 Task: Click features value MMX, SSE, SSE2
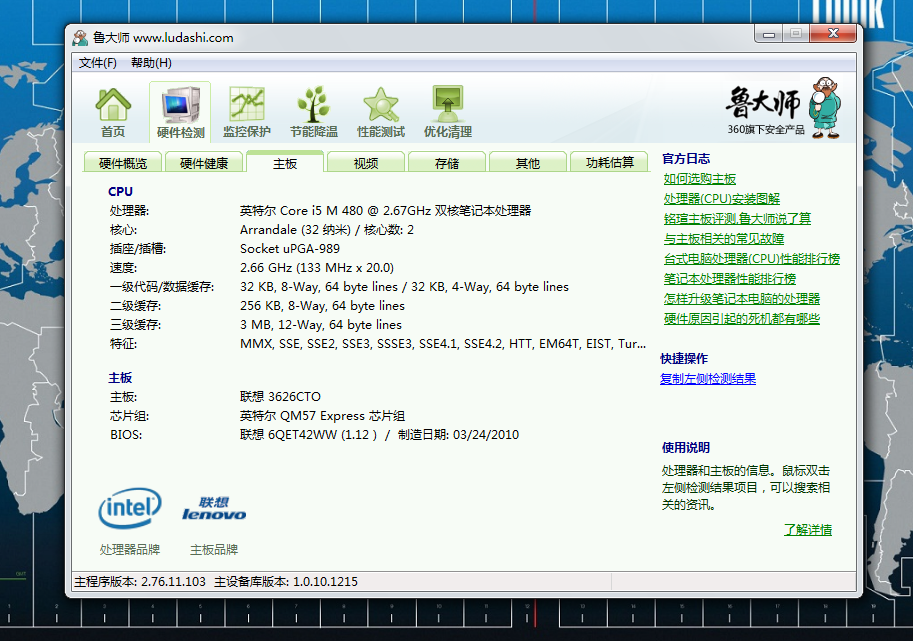(443, 344)
